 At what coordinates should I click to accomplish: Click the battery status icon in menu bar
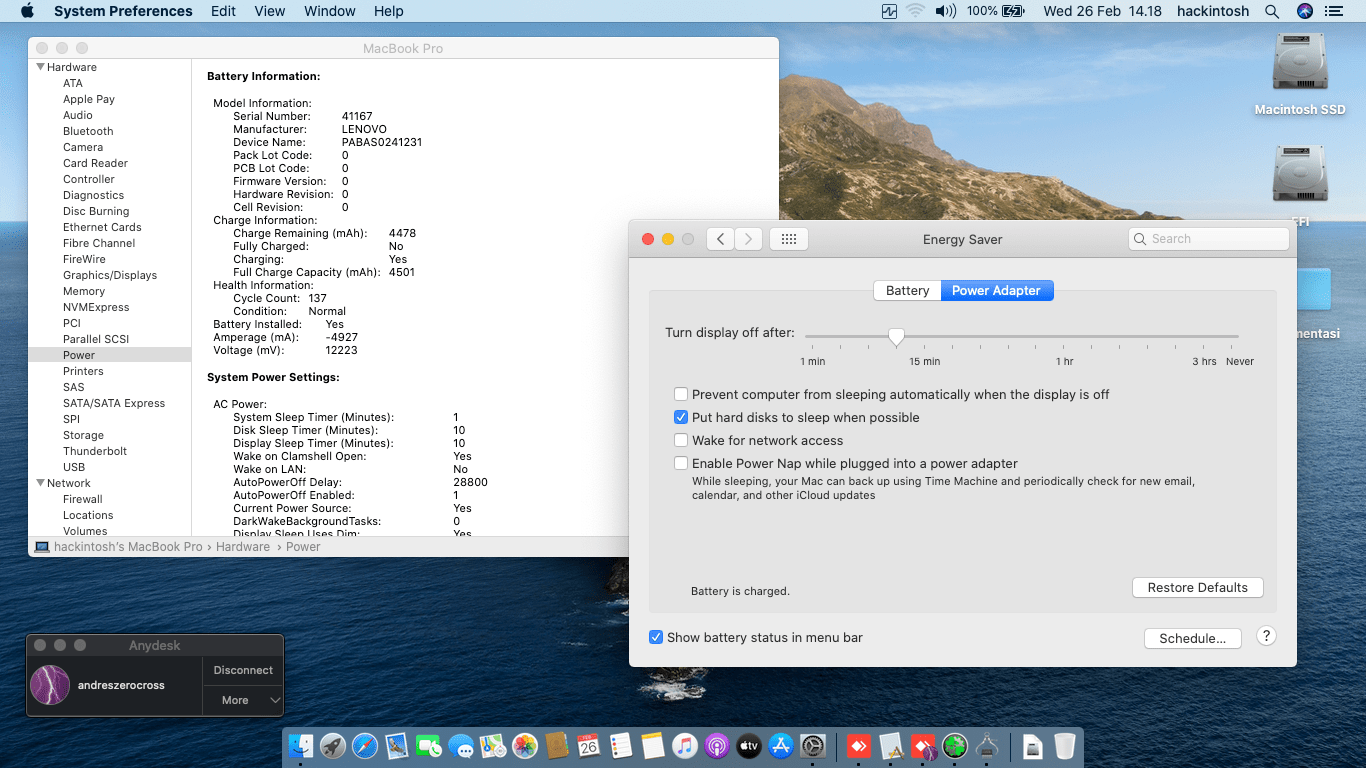coord(1013,11)
